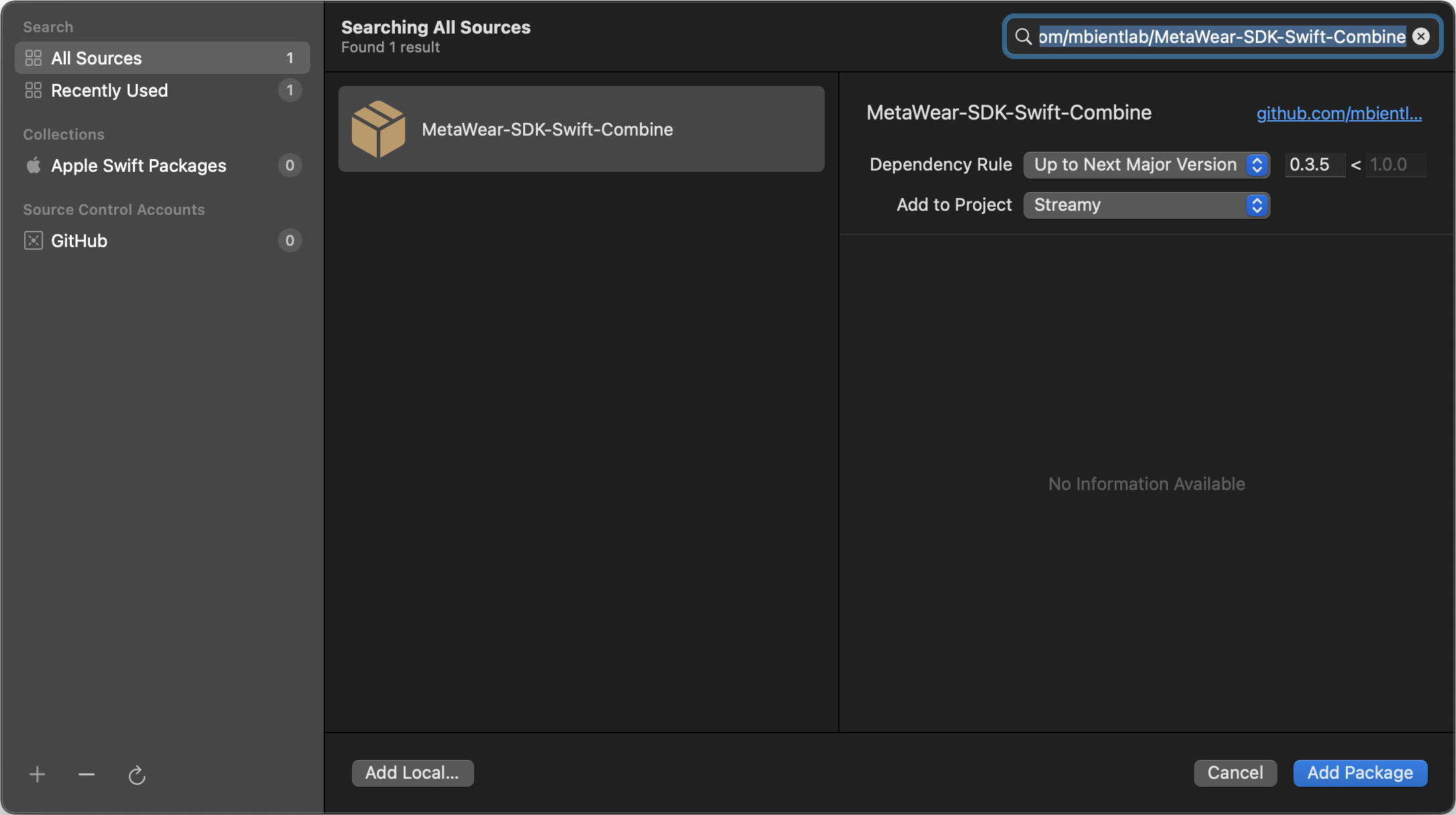Open the Dependency Rule dropdown
This screenshot has width=1456, height=815.
[1146, 164]
